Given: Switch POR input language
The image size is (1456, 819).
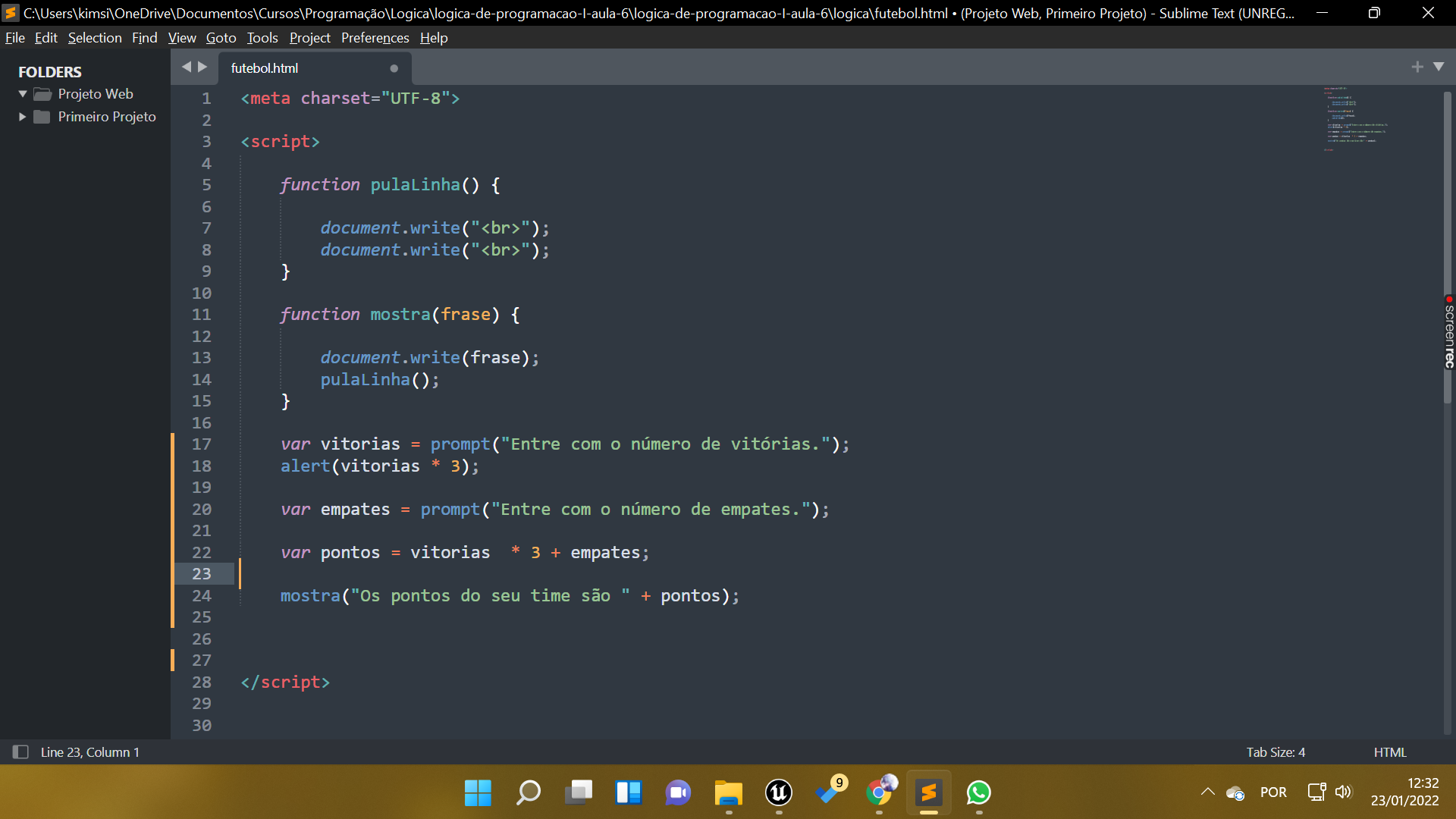Looking at the screenshot, I should (1273, 792).
